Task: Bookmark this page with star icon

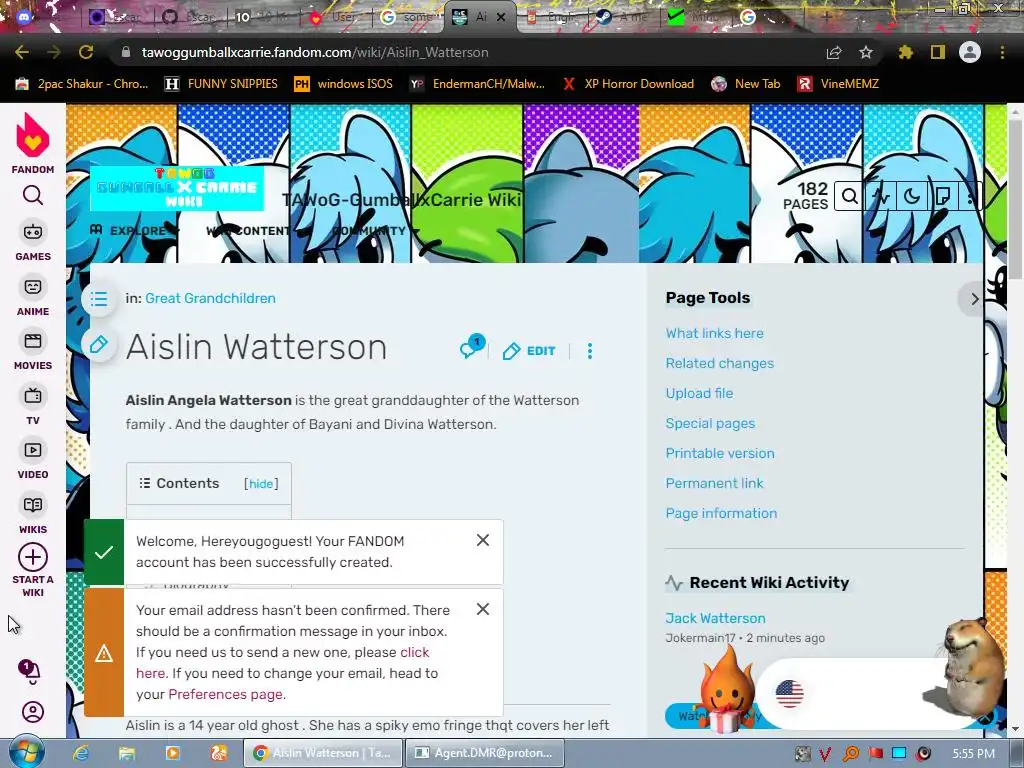Action: click(866, 52)
